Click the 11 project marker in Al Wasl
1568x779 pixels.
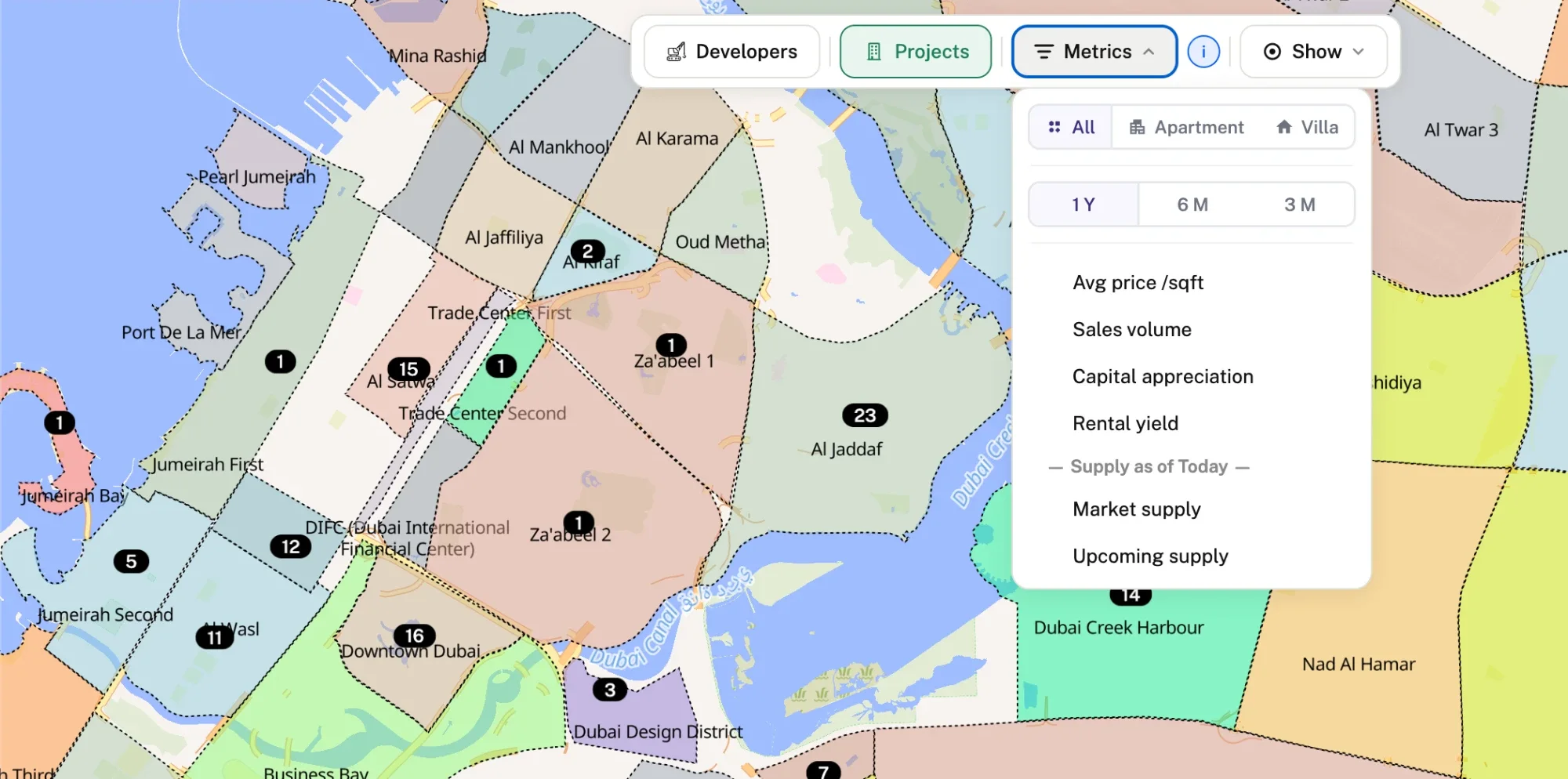tap(214, 638)
